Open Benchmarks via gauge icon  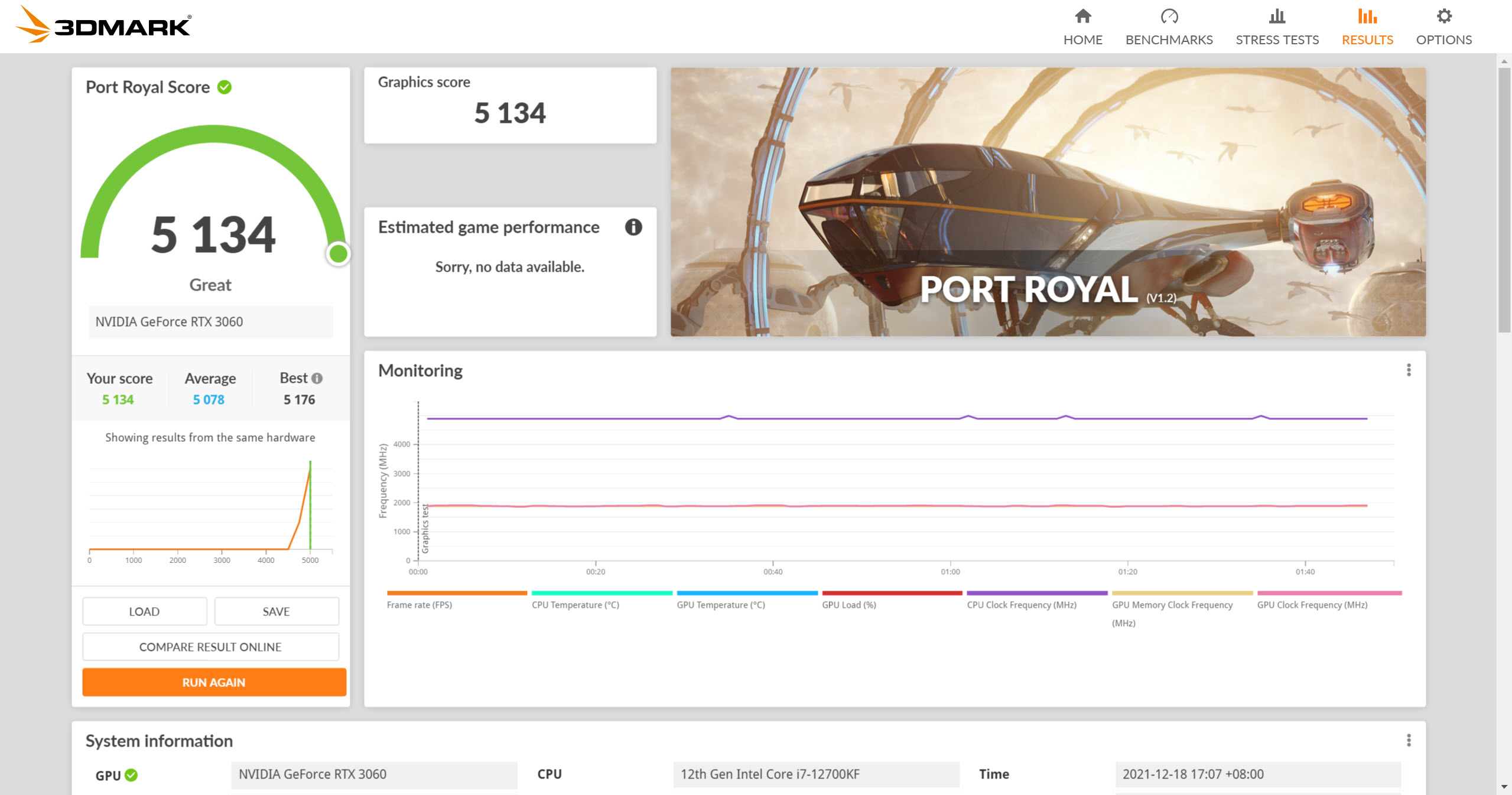pos(1169,17)
